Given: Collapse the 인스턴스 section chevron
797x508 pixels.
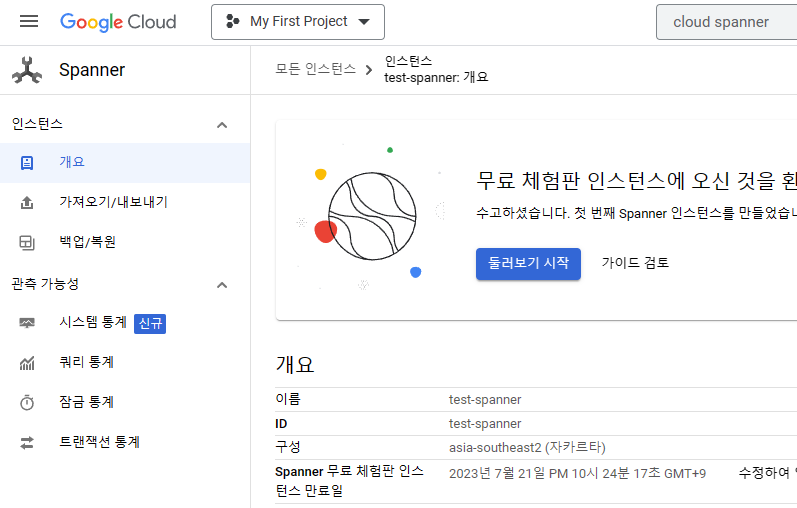Looking at the screenshot, I should pos(222,125).
